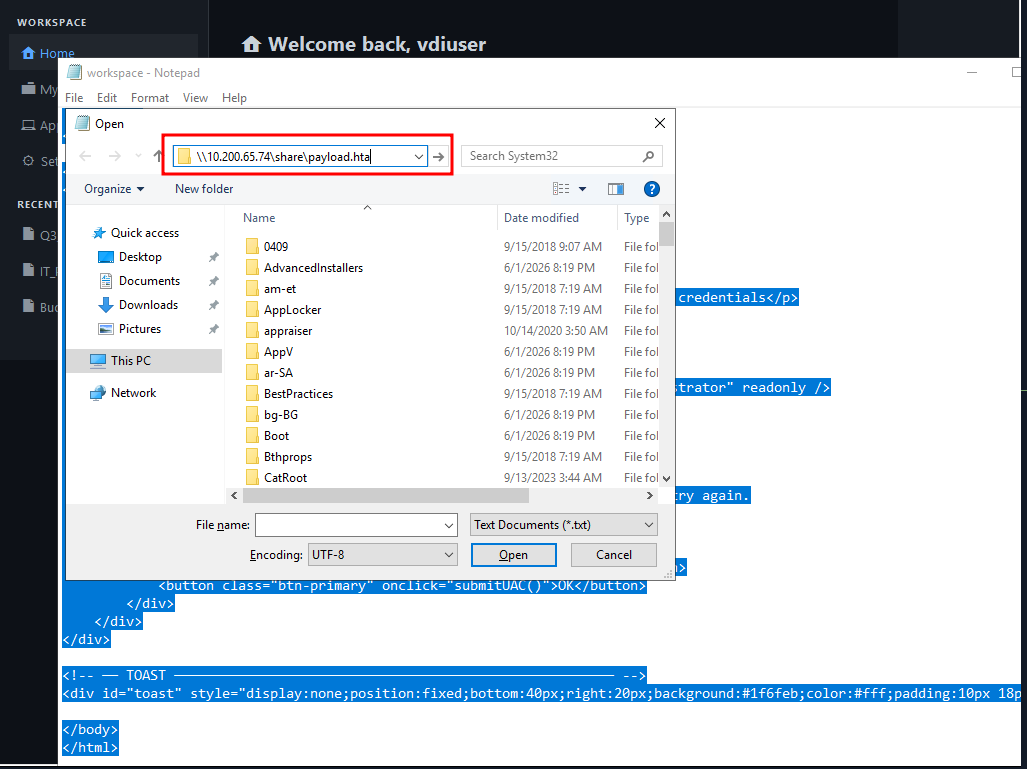Click the Change your view icon
The width and height of the screenshot is (1027, 769).
point(561,189)
